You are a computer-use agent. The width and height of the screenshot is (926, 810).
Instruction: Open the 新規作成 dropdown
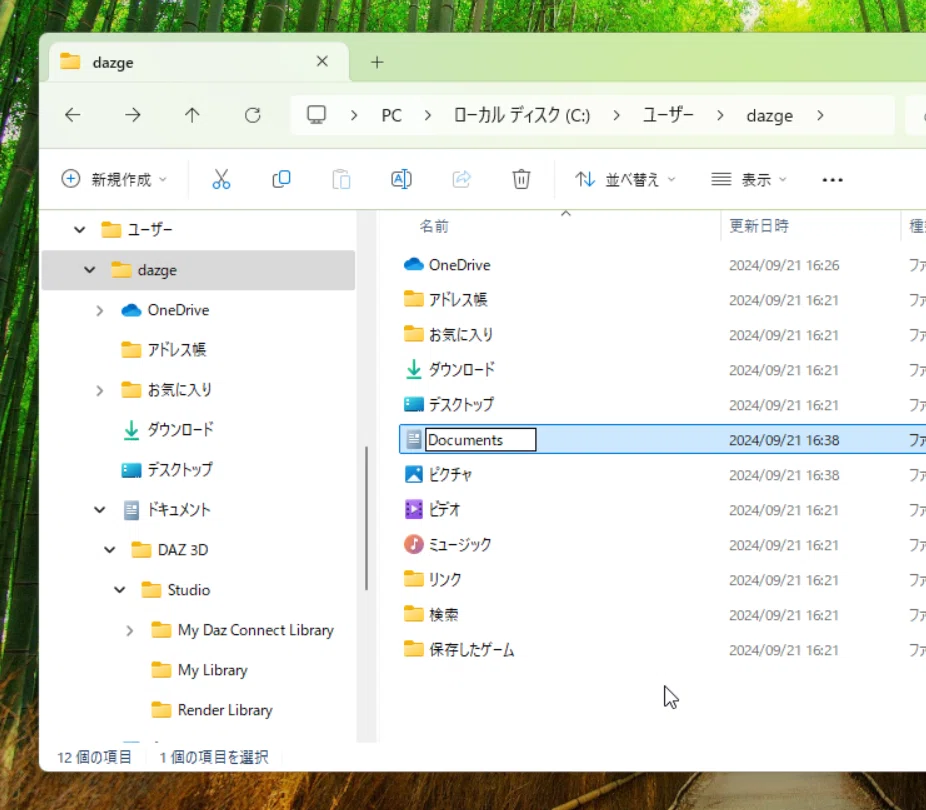pyautogui.click(x=114, y=179)
